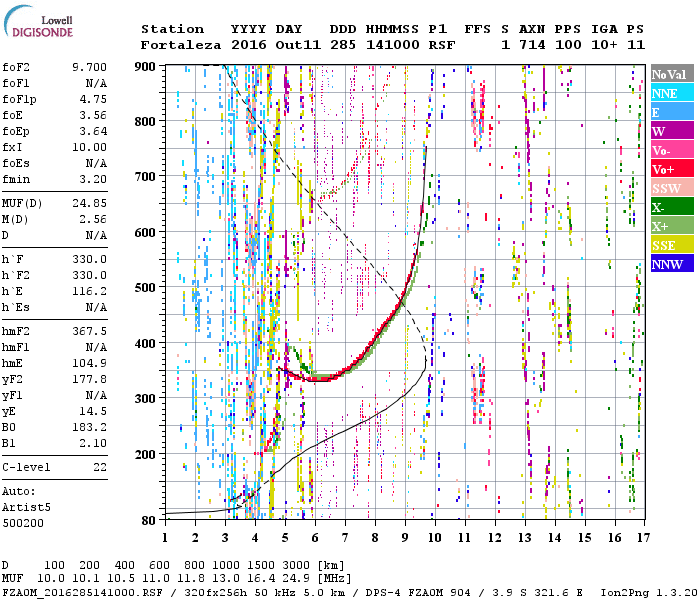
Task: Select the E legend swatch
Action: (x=672, y=112)
